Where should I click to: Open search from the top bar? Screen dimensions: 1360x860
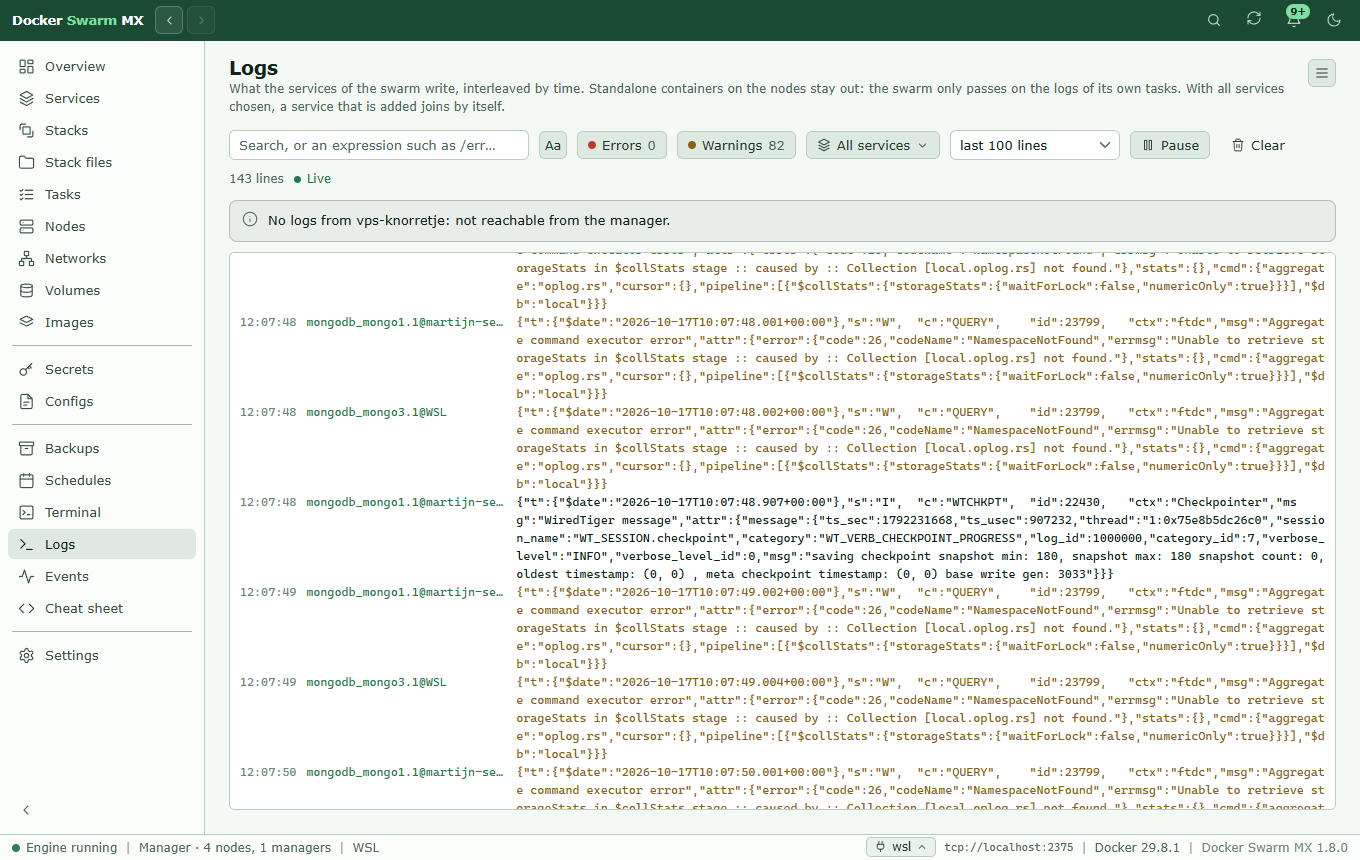(1214, 20)
